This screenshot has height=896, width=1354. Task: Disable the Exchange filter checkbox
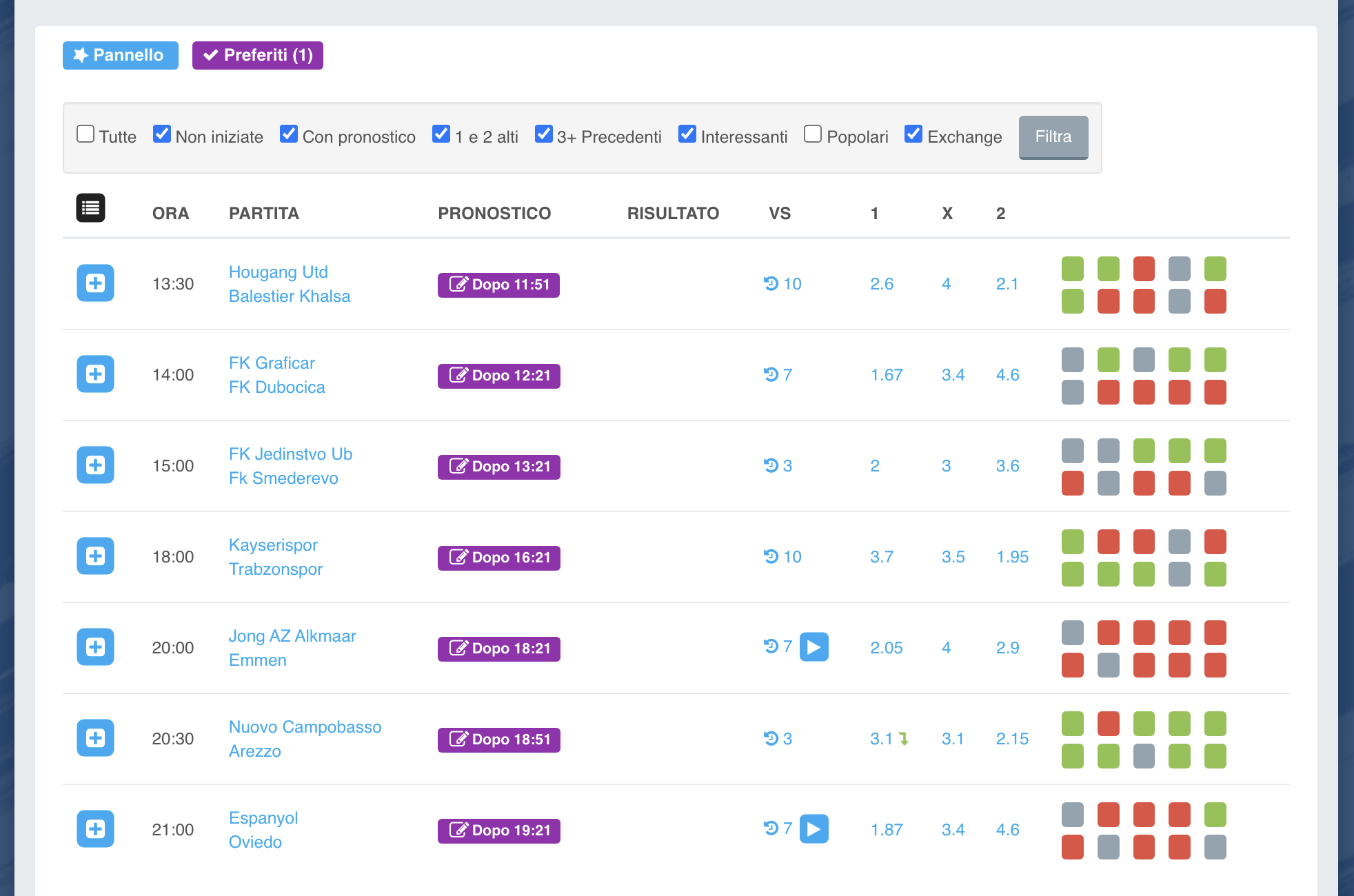913,134
